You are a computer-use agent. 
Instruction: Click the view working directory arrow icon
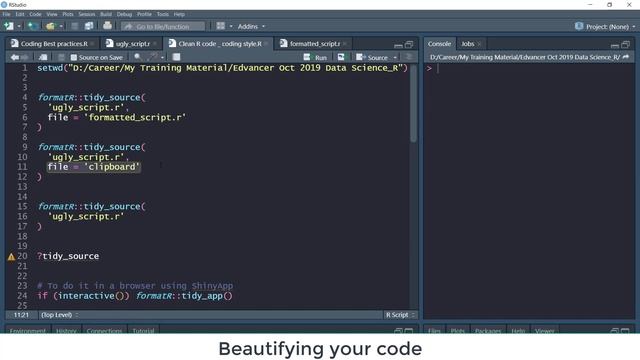pos(626,57)
